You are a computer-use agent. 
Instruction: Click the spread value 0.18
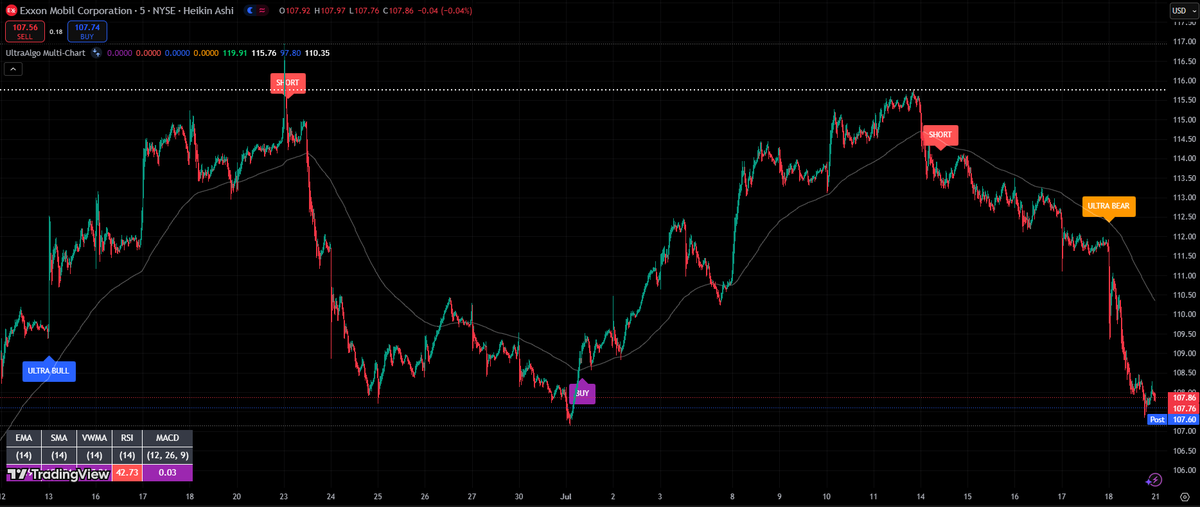tap(56, 32)
